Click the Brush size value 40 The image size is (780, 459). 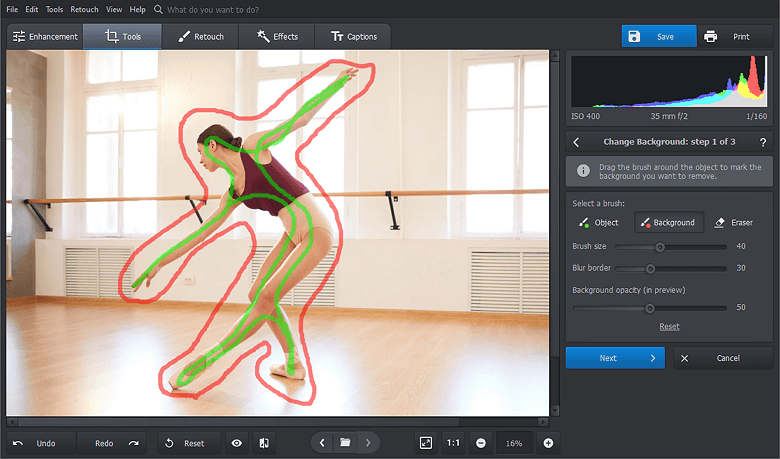tap(741, 246)
